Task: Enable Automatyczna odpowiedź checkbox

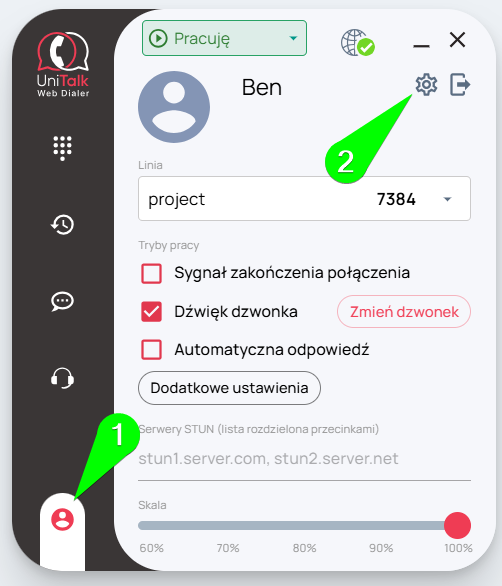Action: click(x=151, y=349)
